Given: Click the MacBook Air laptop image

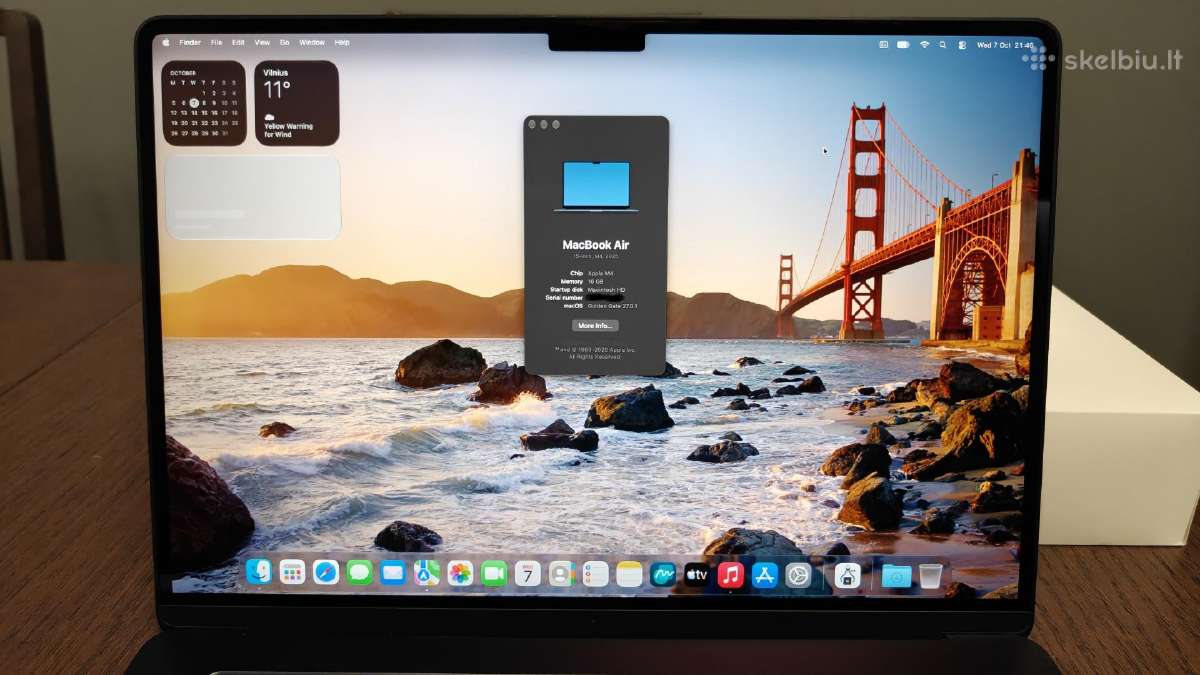Looking at the screenshot, I should click(596, 186).
